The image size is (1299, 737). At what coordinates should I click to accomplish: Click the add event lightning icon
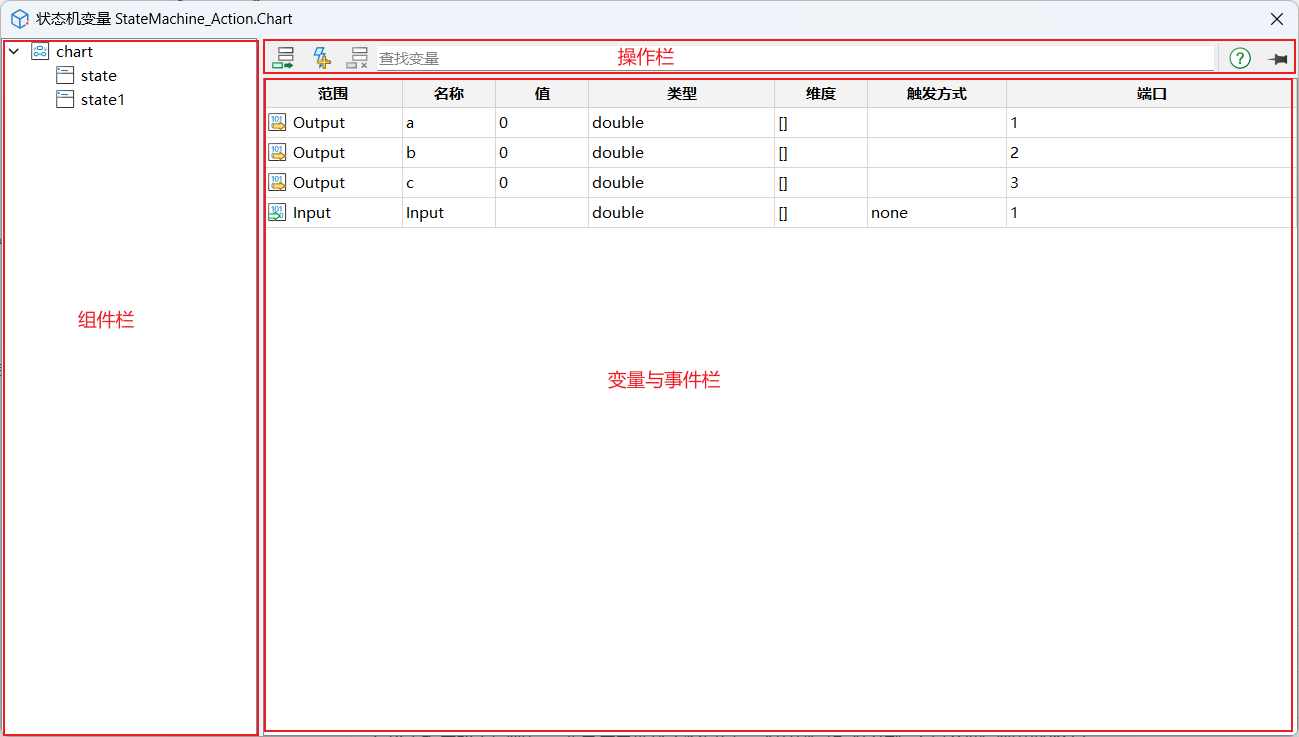(x=321, y=58)
